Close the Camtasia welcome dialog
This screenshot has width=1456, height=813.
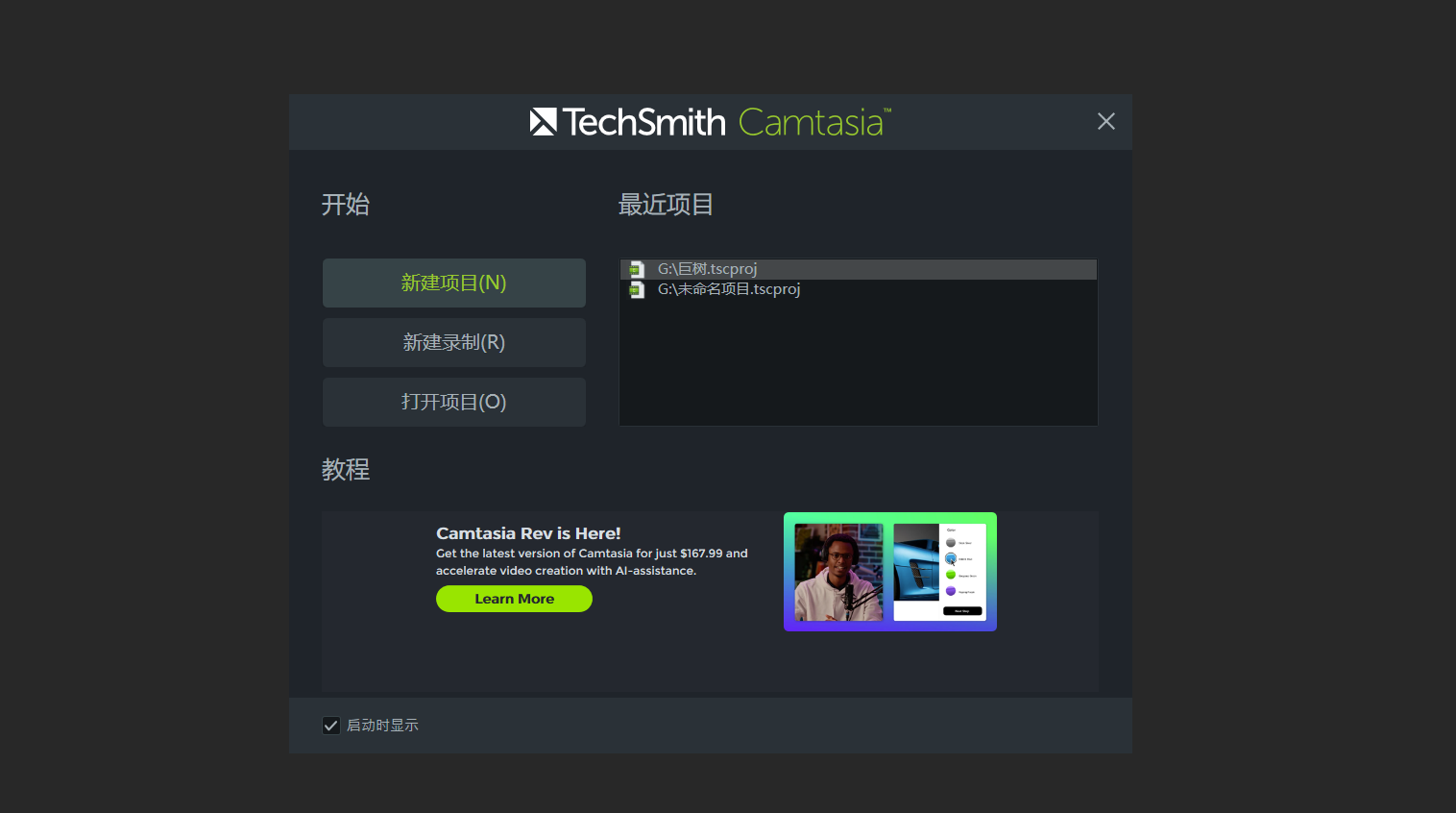[1106, 121]
